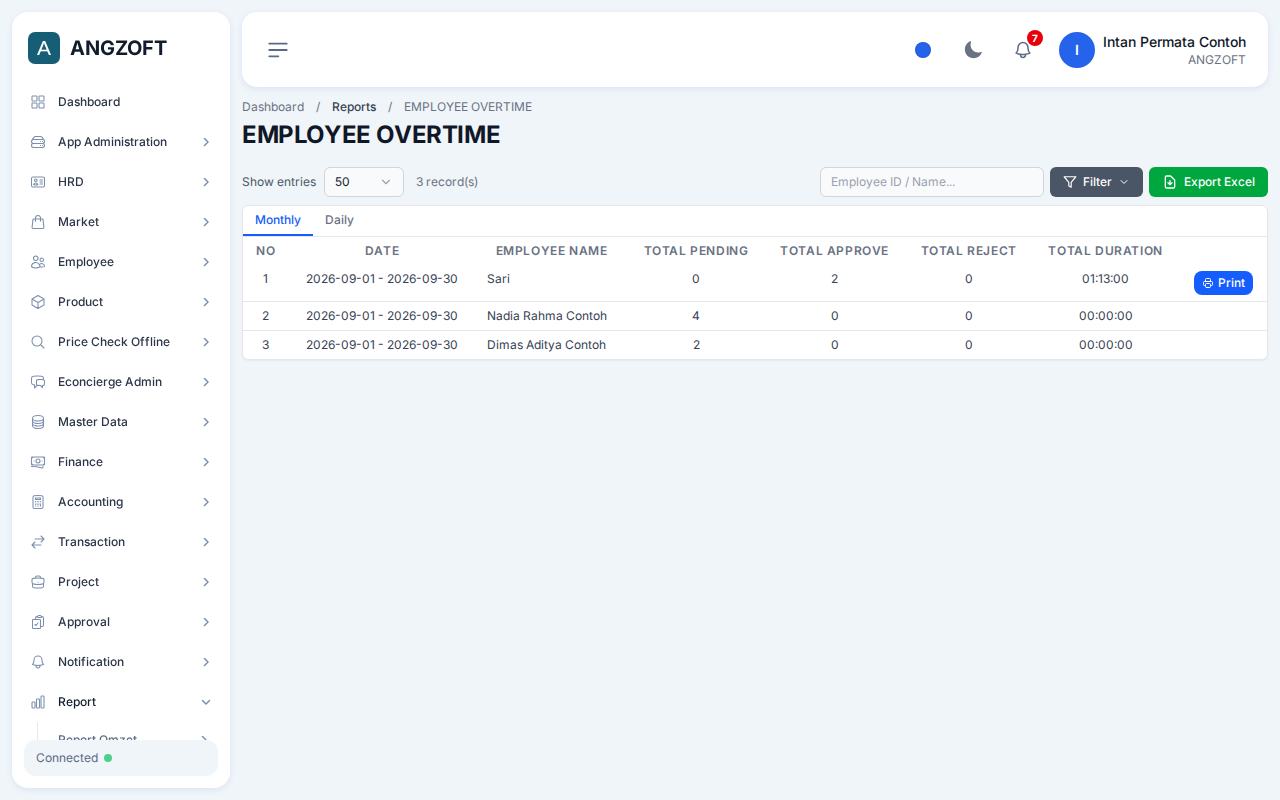Collapse the Report menu chevron

click(x=206, y=702)
